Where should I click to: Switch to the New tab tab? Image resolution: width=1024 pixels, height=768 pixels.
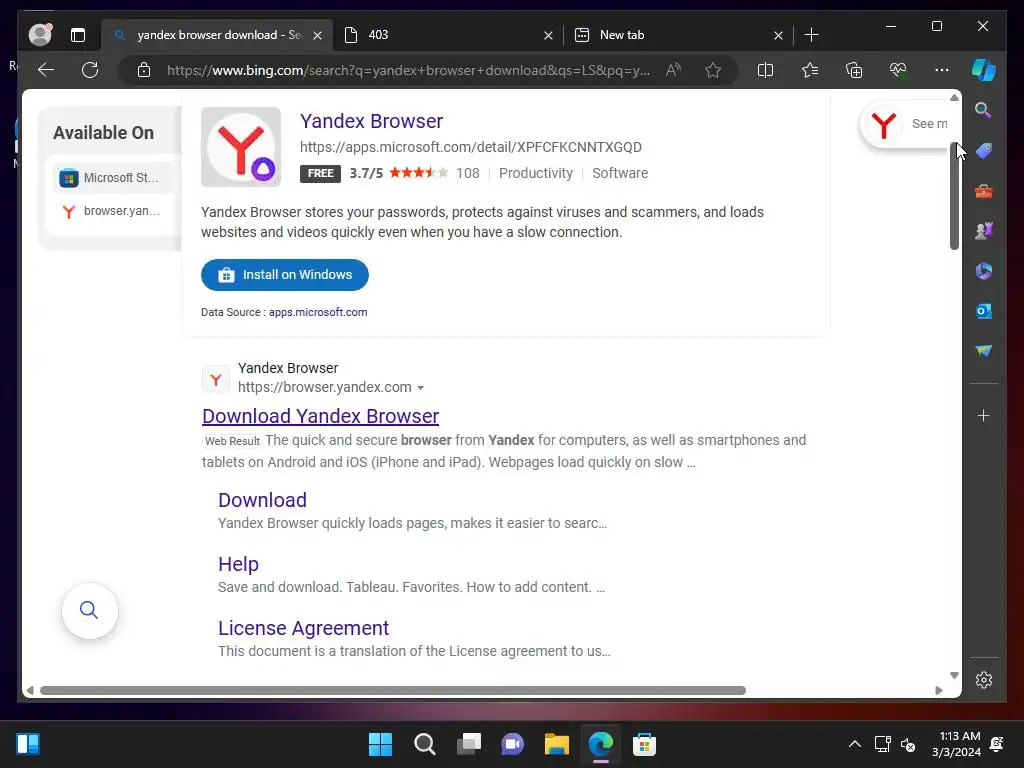(x=676, y=35)
